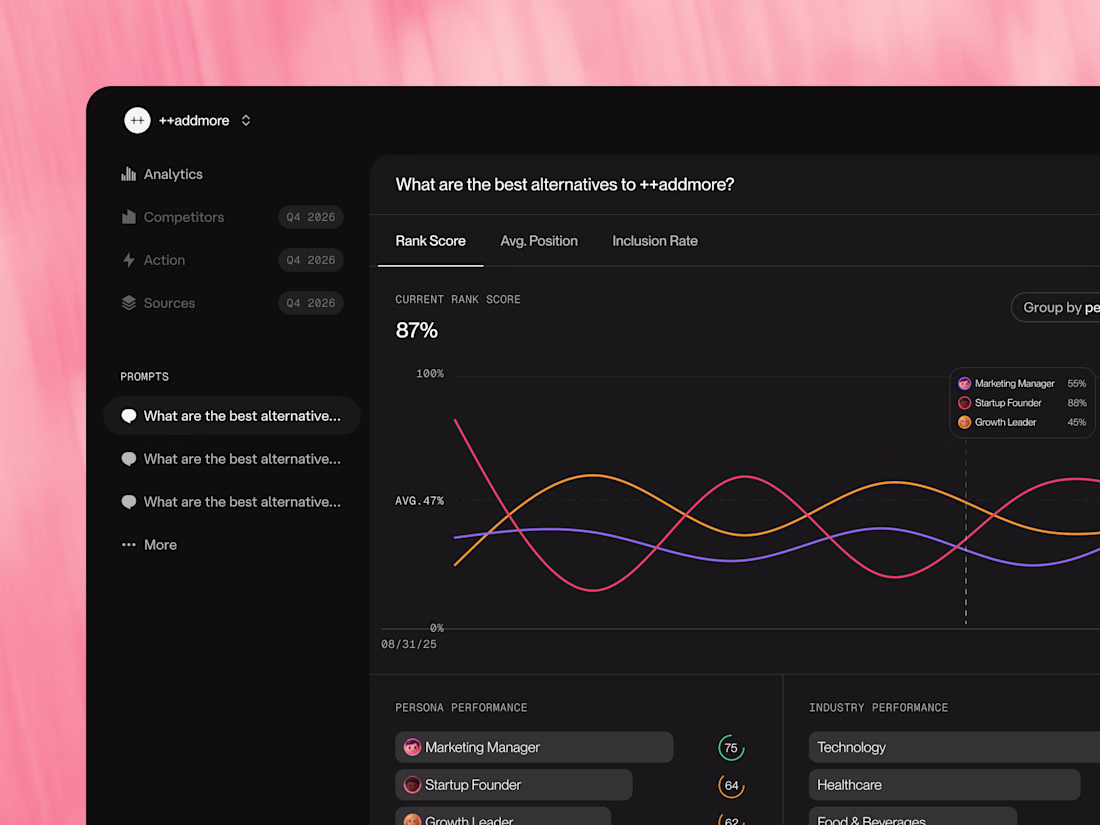Click the Marketing Manager persona performance bar
Viewport: 1100px width, 825px height.
click(534, 747)
